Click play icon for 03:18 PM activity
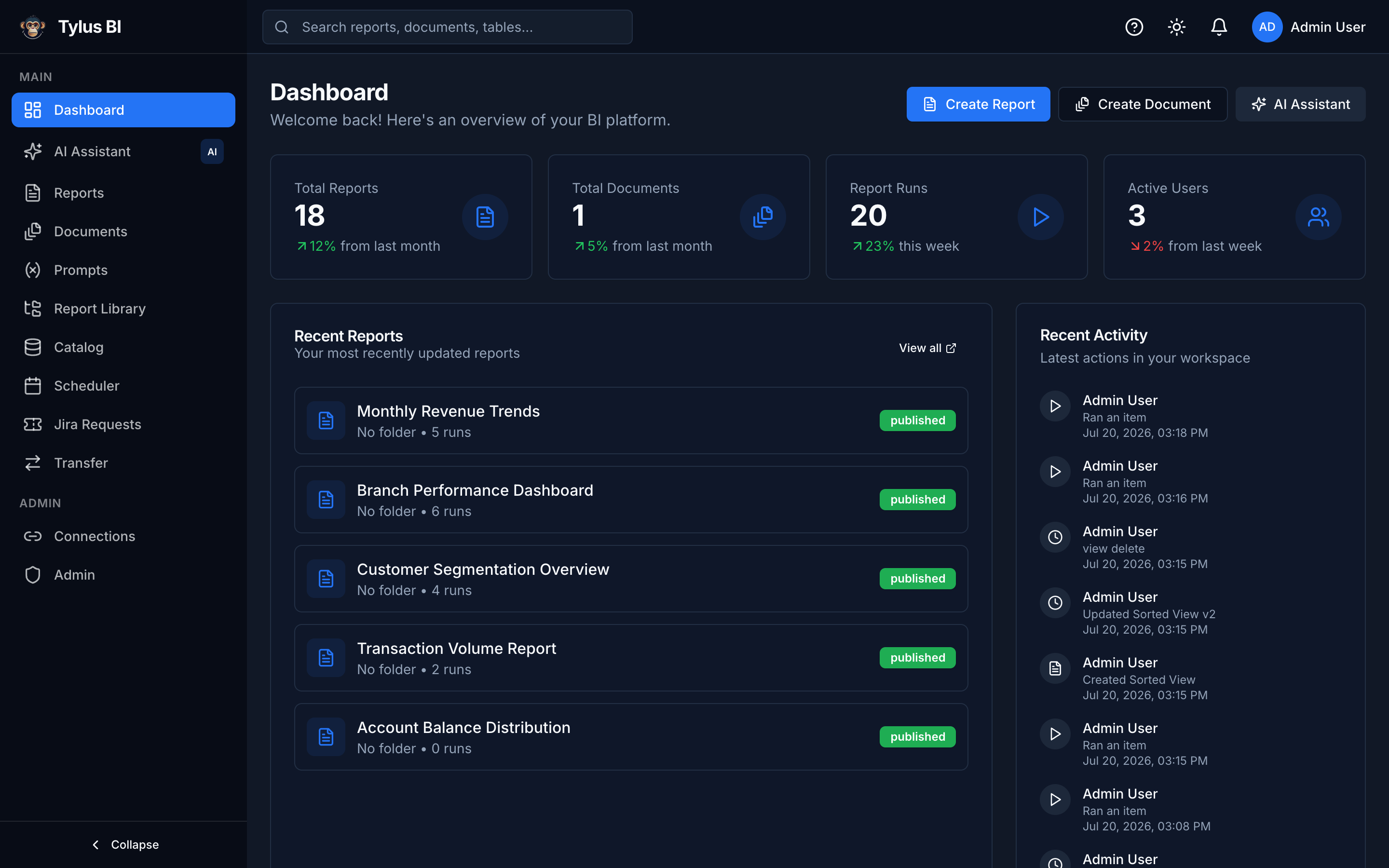Image resolution: width=1389 pixels, height=868 pixels. click(1055, 406)
